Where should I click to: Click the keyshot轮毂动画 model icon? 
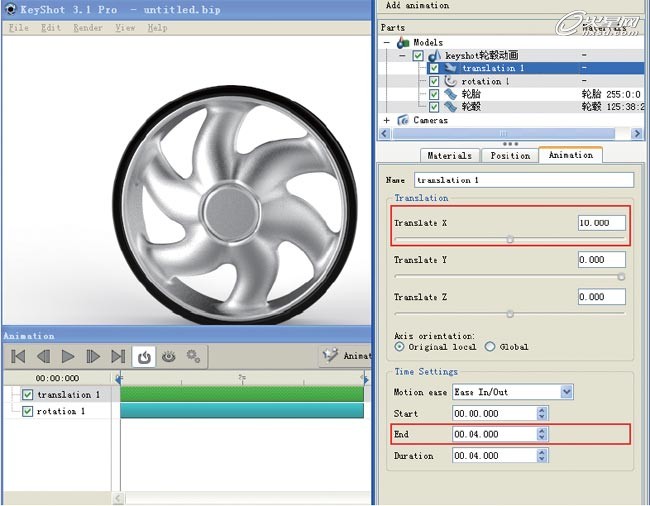pos(434,55)
